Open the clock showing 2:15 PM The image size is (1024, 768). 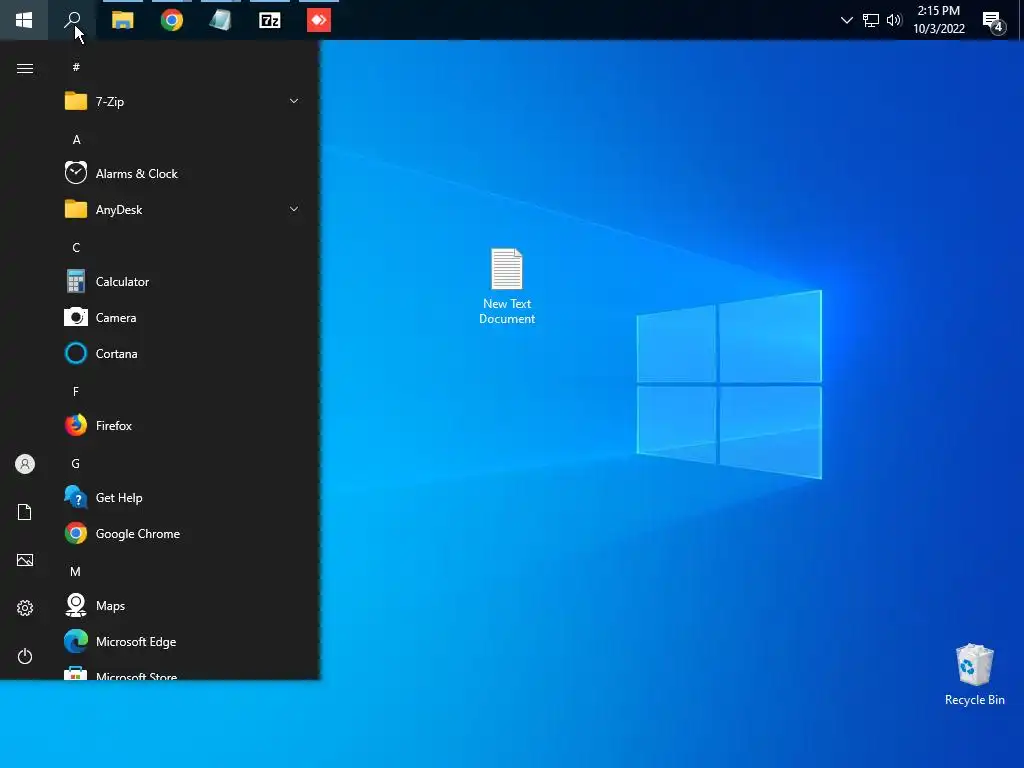(938, 20)
